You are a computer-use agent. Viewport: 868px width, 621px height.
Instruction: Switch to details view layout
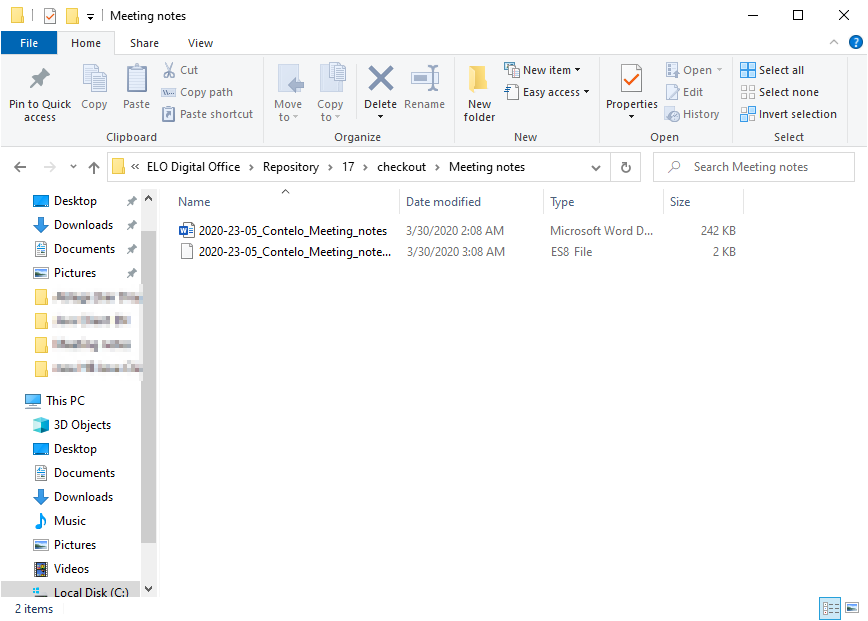[x=830, y=607]
